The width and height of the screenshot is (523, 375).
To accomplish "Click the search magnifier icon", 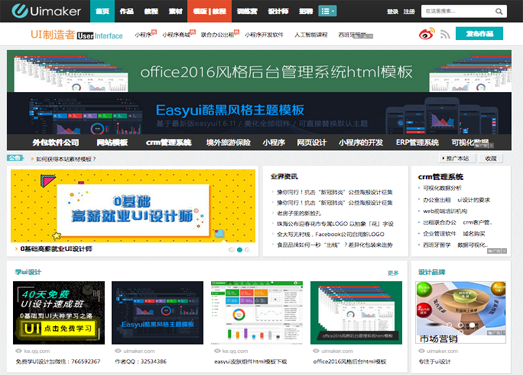I will coord(498,11).
